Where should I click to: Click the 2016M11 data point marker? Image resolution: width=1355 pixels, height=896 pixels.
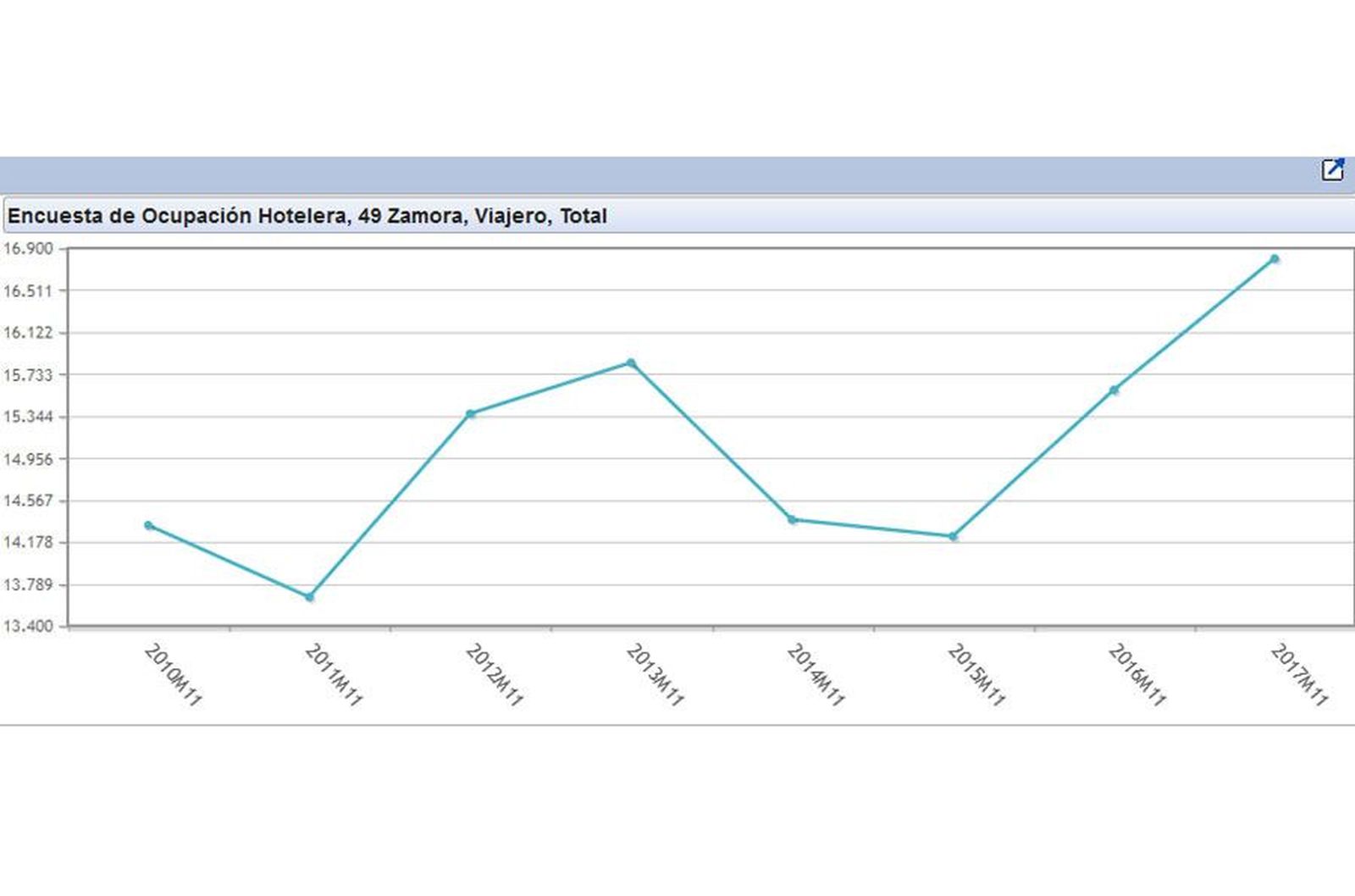pos(1114,390)
